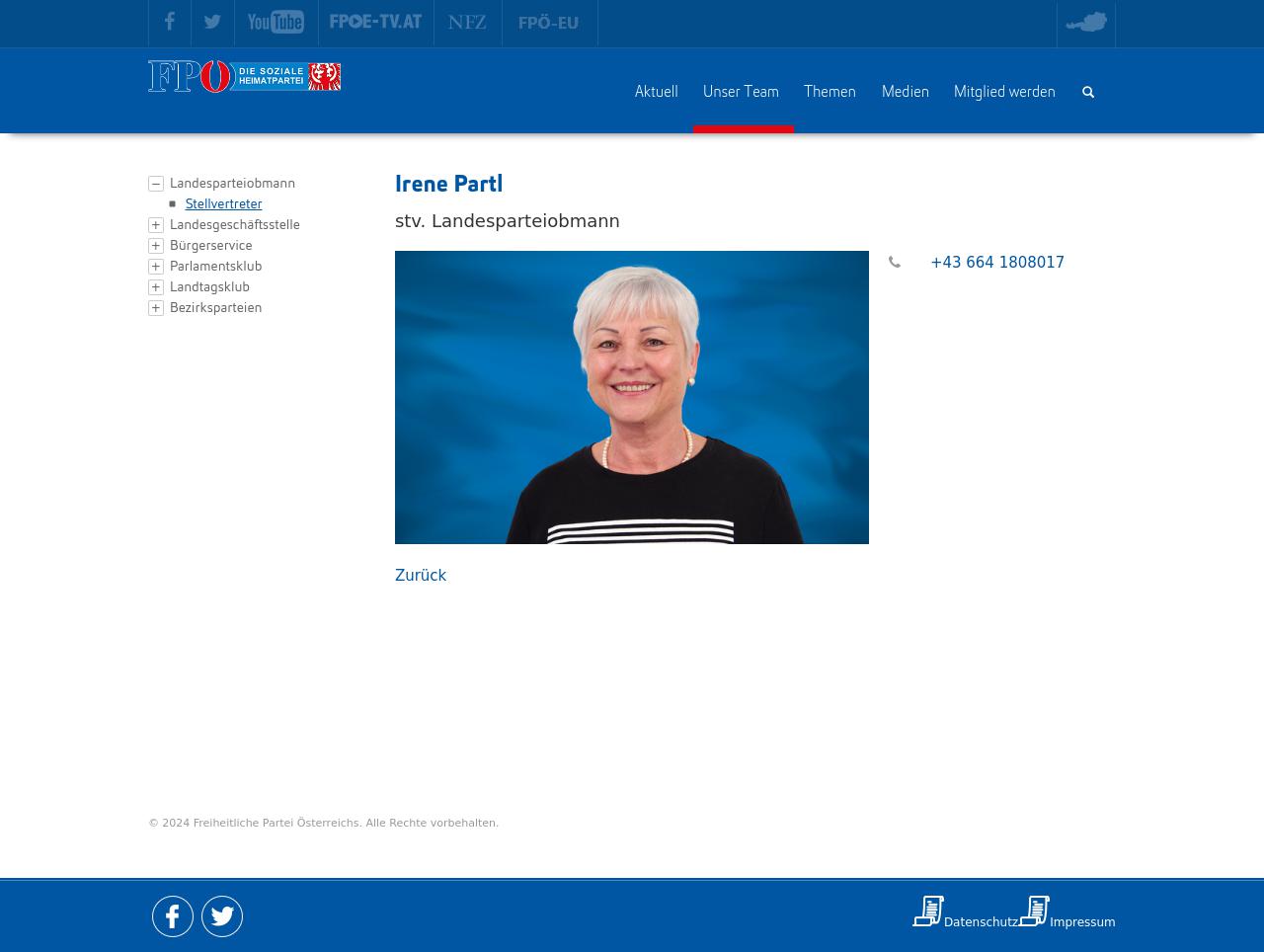
Task: Open the footer Facebook circle icon
Action: click(173, 916)
